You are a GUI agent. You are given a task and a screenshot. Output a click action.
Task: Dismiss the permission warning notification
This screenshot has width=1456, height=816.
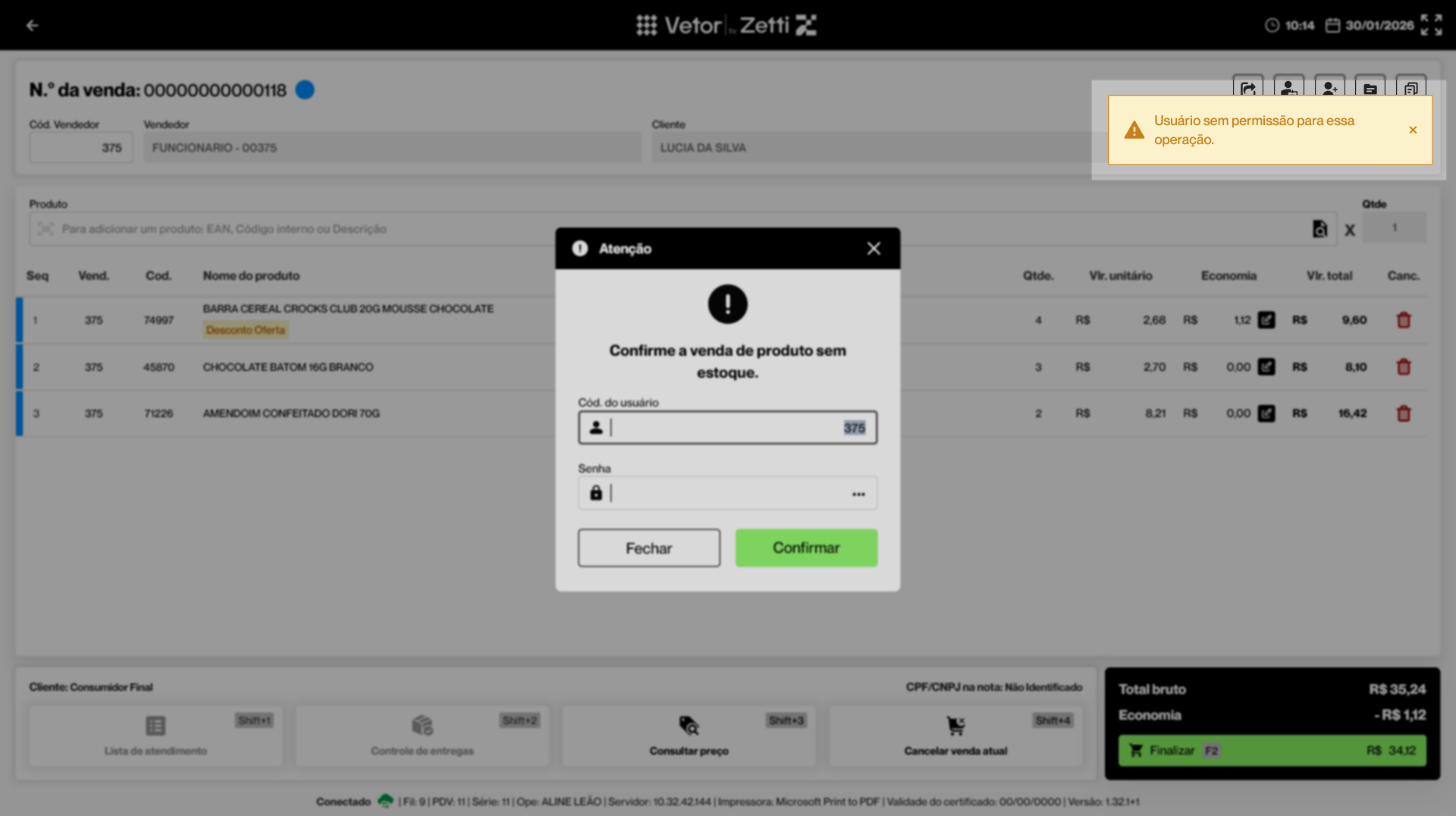(x=1413, y=130)
